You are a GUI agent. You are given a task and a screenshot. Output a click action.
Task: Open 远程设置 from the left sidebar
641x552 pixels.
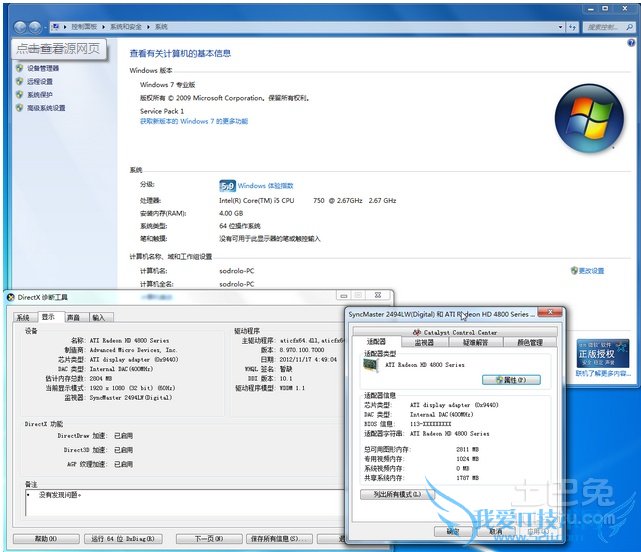[40, 81]
